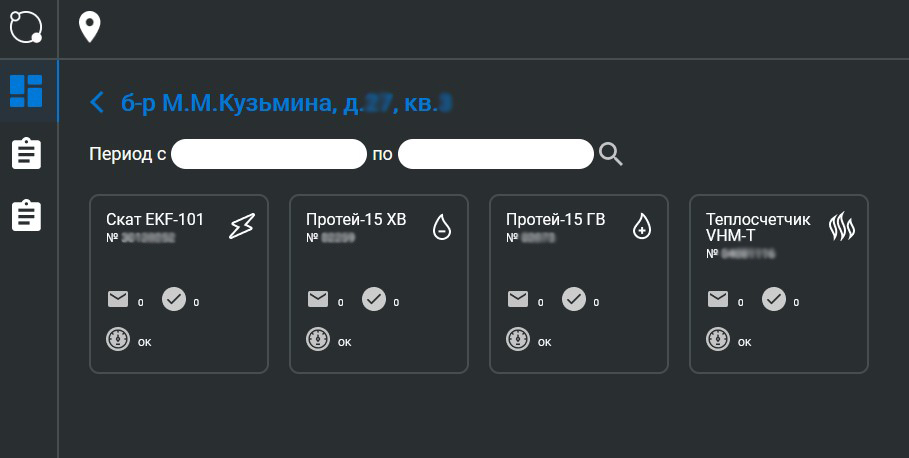
Task: Click the lightning icon on Скат EKF-101
Action: (x=242, y=226)
